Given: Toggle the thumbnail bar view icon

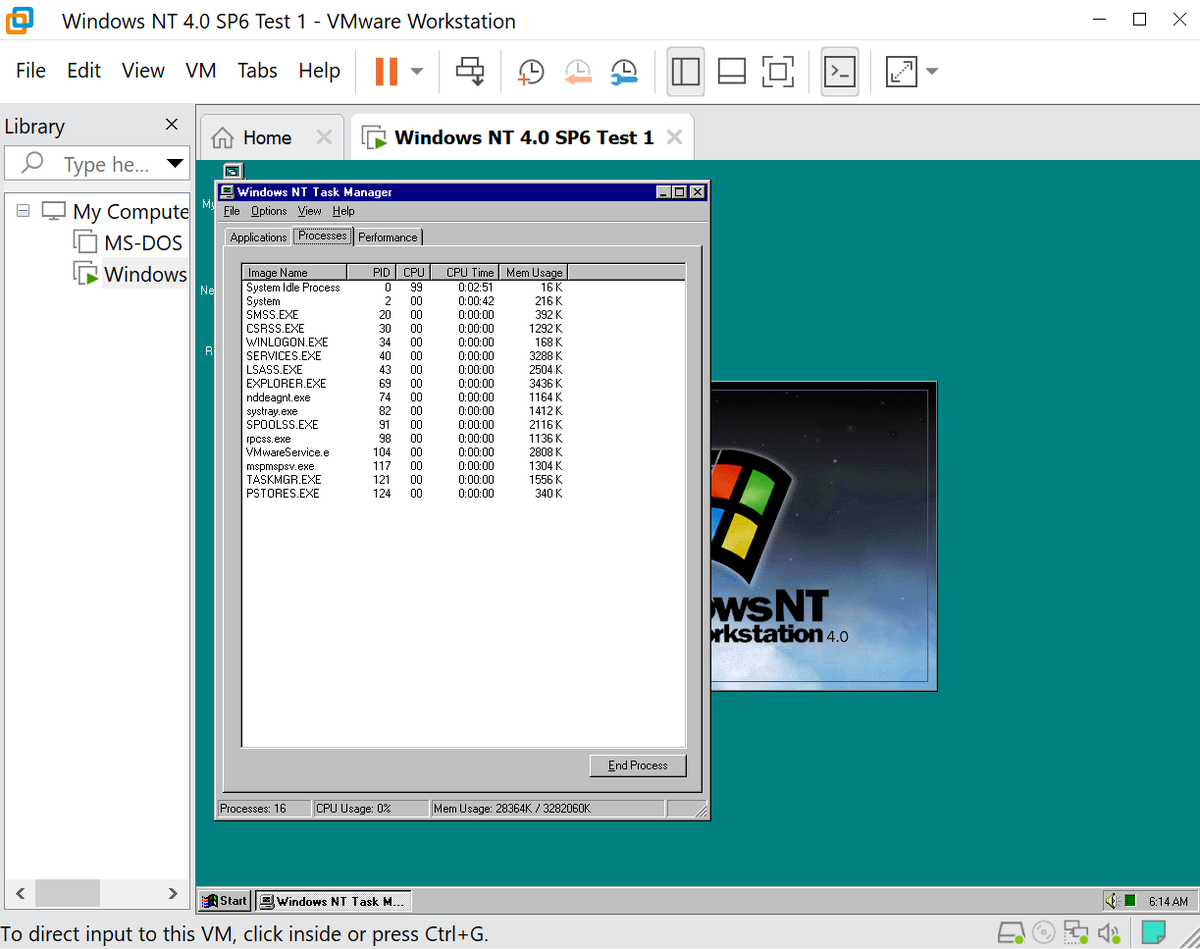Looking at the screenshot, I should (732, 71).
